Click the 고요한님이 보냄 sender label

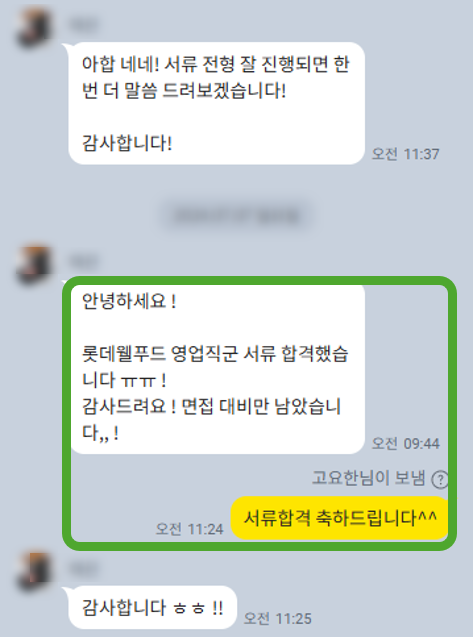coord(369,478)
